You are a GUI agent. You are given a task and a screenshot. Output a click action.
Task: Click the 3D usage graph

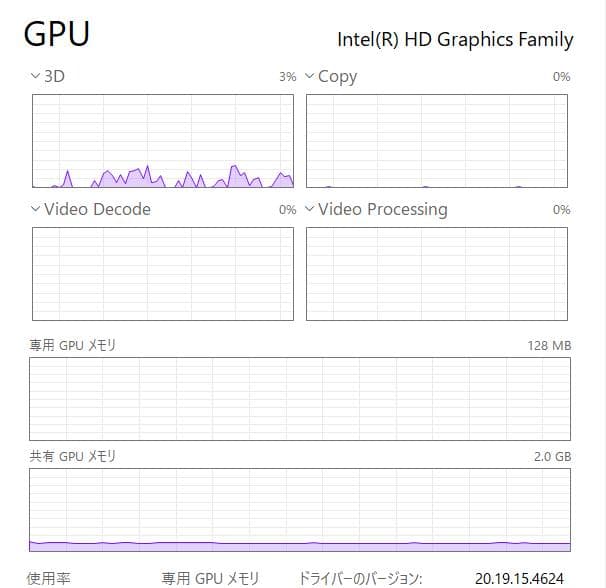point(163,141)
